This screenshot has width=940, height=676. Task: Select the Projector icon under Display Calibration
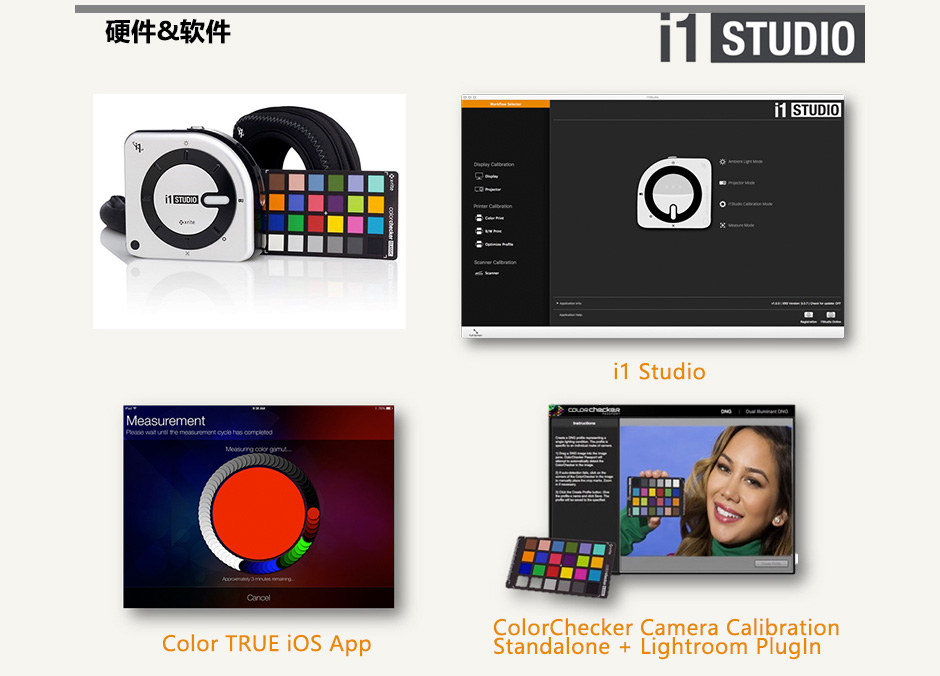click(479, 189)
